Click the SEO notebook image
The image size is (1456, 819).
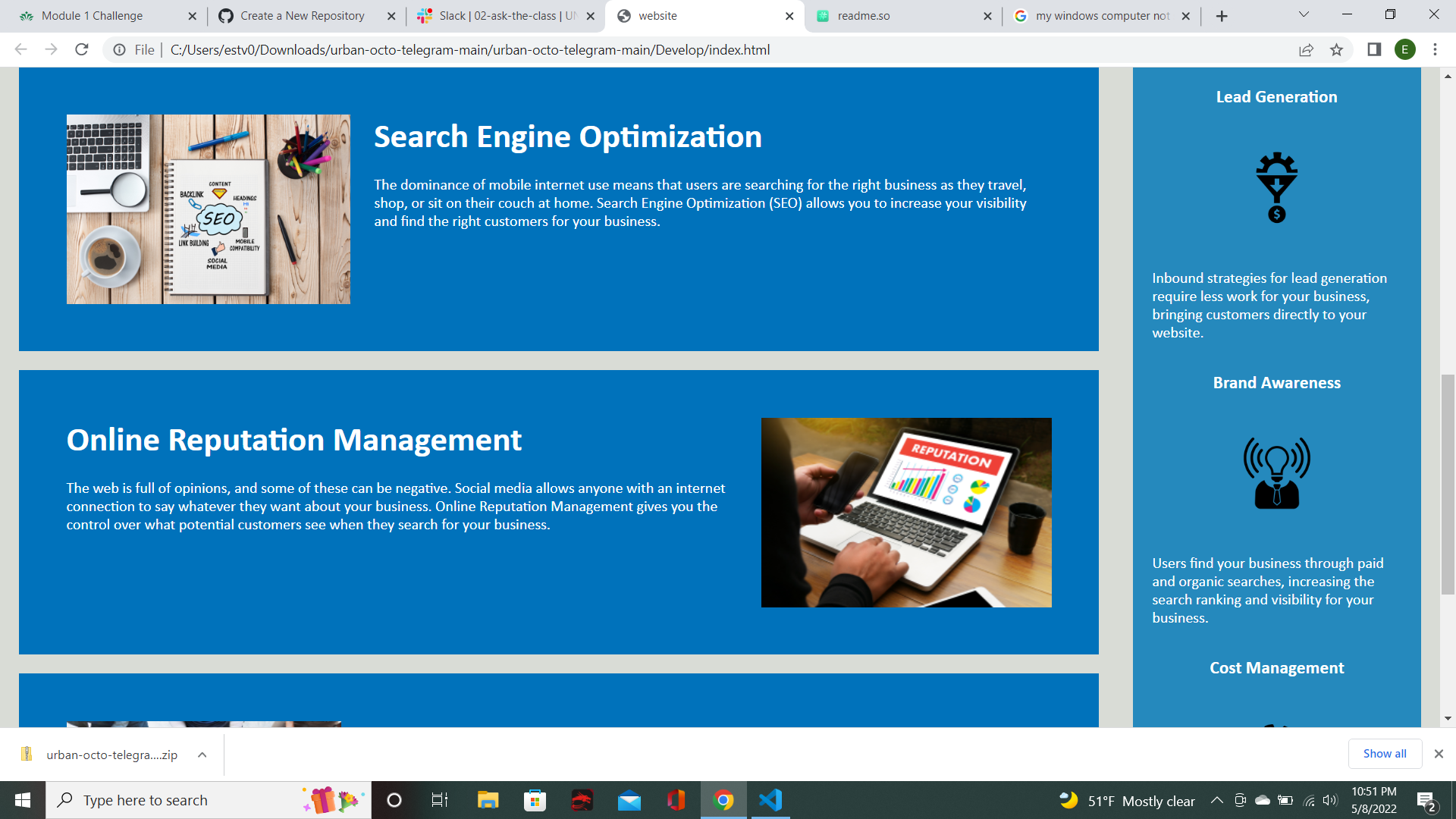(208, 209)
